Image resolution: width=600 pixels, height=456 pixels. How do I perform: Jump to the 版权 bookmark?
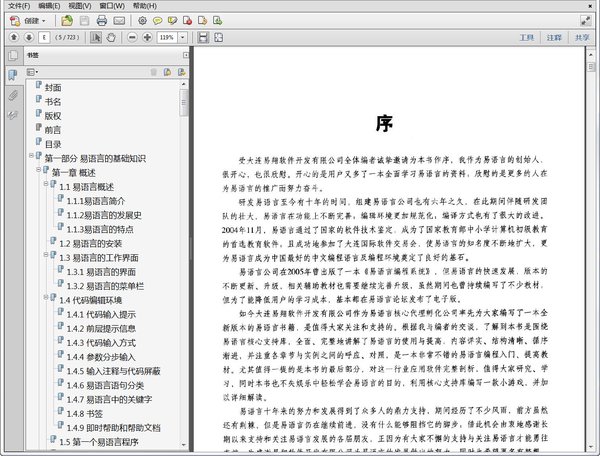[53, 116]
